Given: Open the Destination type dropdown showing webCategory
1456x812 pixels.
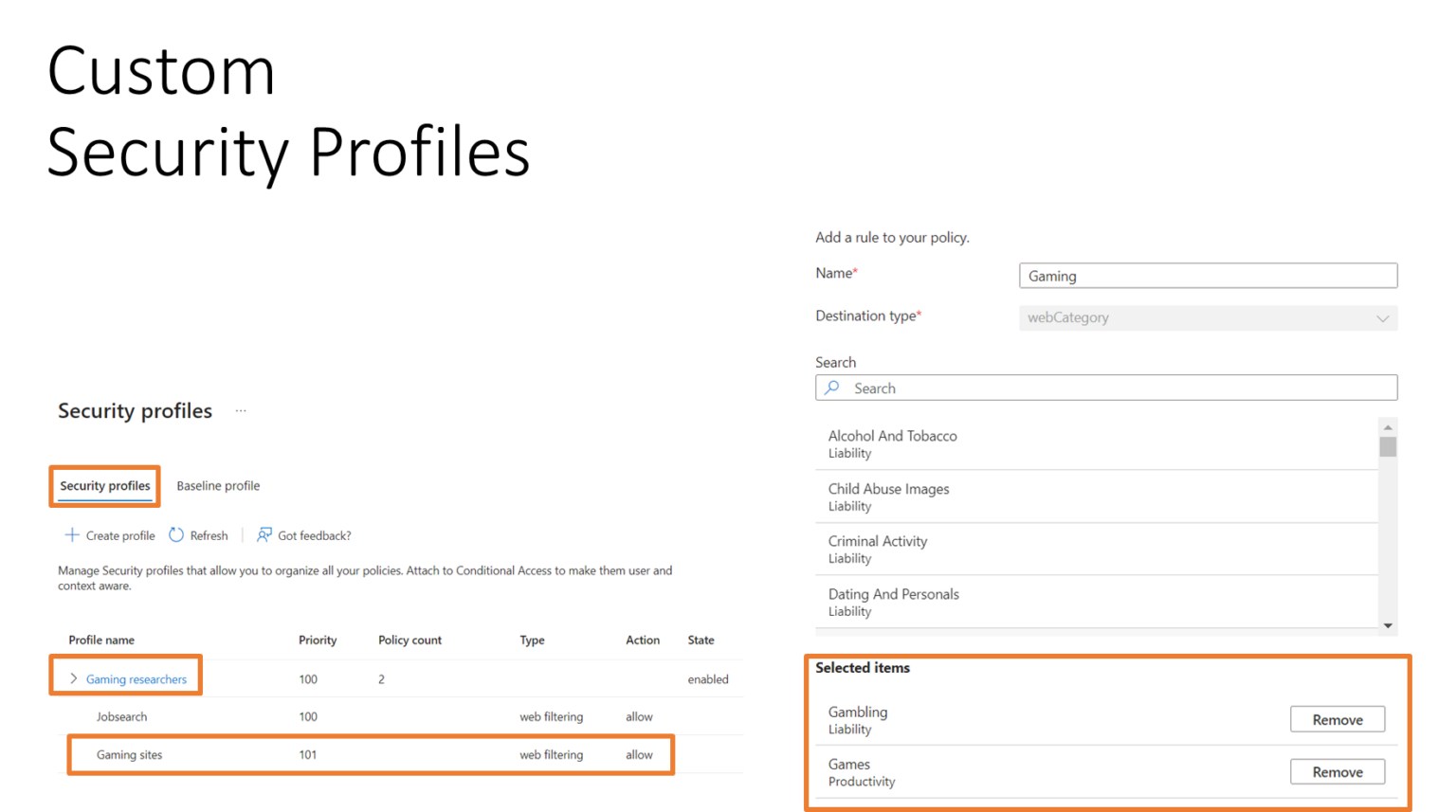Looking at the screenshot, I should click(1383, 318).
